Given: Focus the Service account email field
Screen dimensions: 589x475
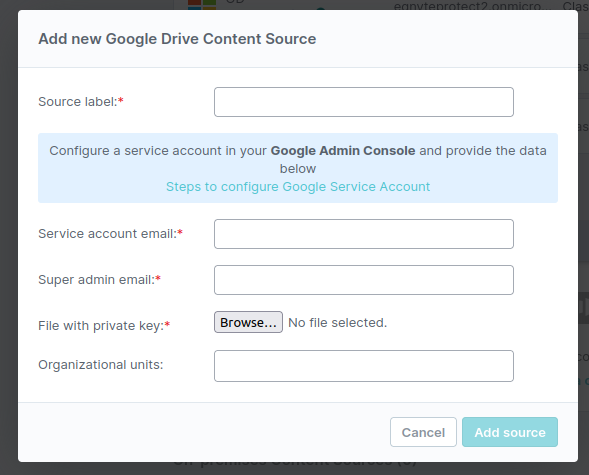Looking at the screenshot, I should (364, 234).
